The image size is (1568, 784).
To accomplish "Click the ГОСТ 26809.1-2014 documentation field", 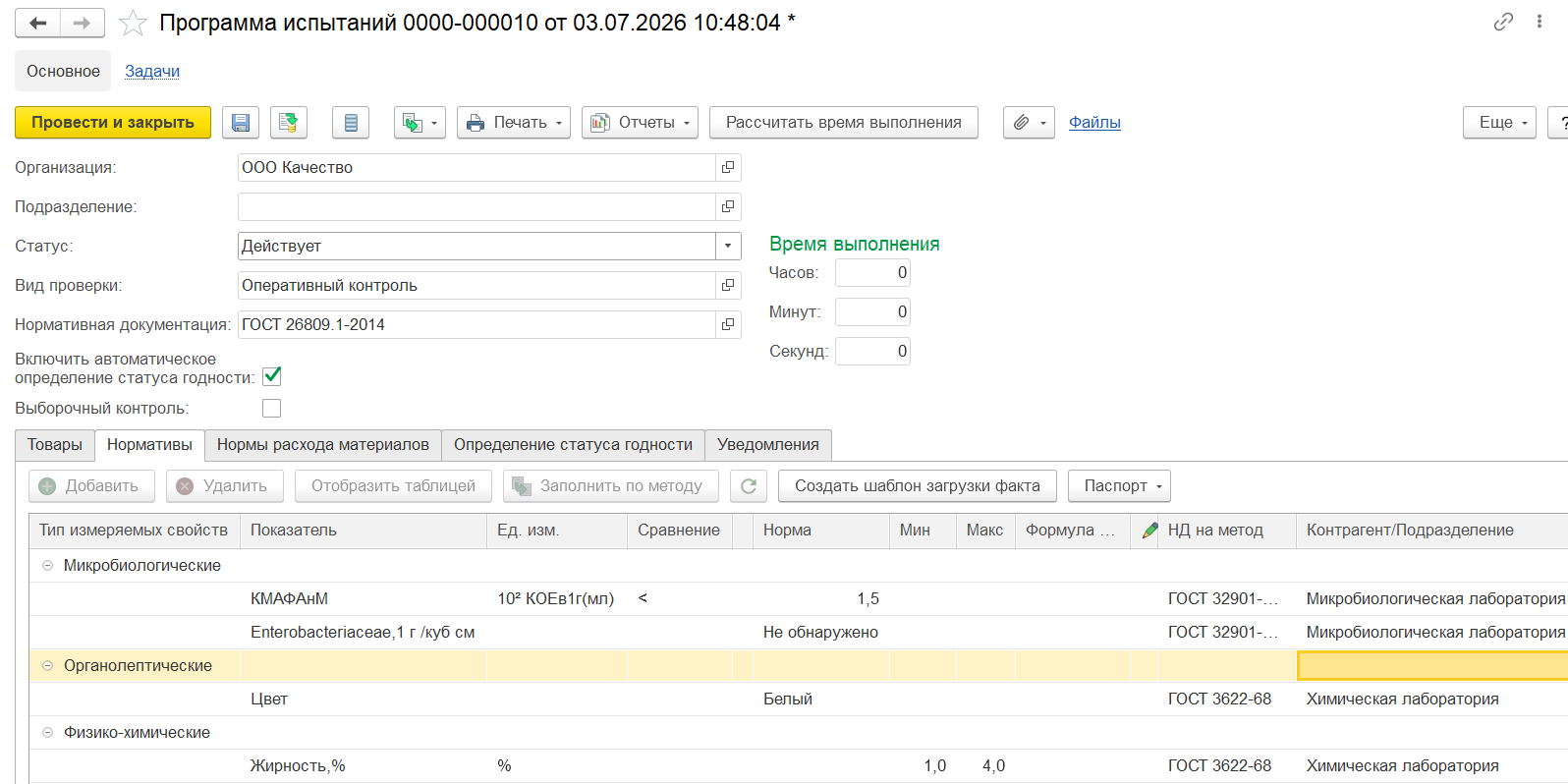I will (x=476, y=325).
